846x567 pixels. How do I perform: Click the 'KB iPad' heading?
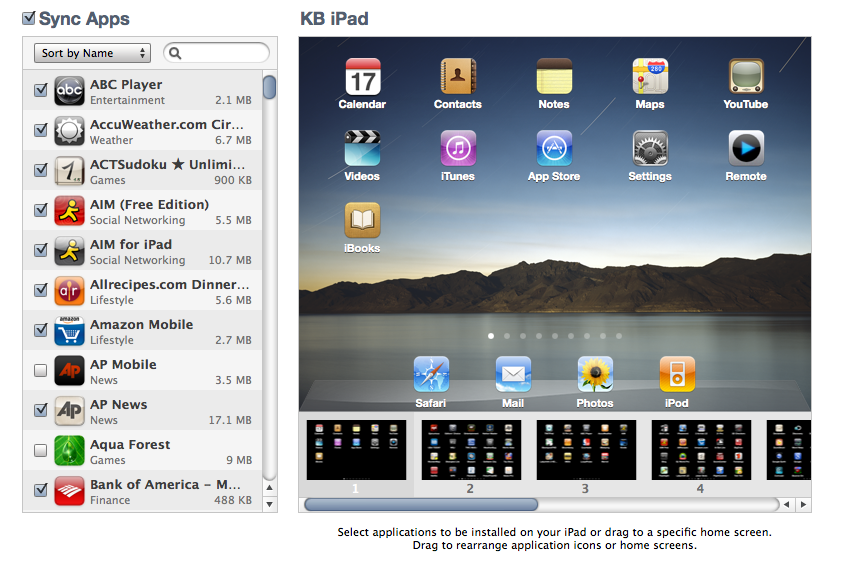(335, 19)
